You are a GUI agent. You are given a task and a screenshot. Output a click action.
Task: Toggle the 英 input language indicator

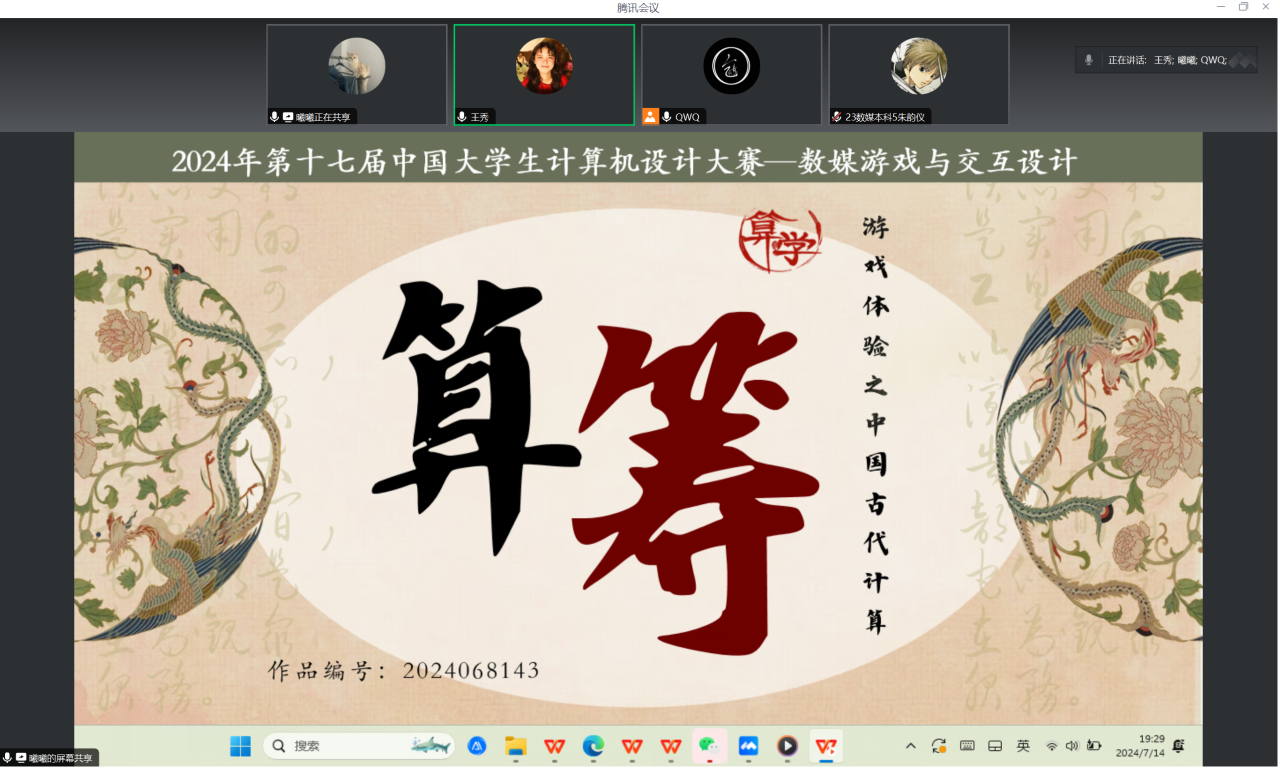[x=1023, y=746]
